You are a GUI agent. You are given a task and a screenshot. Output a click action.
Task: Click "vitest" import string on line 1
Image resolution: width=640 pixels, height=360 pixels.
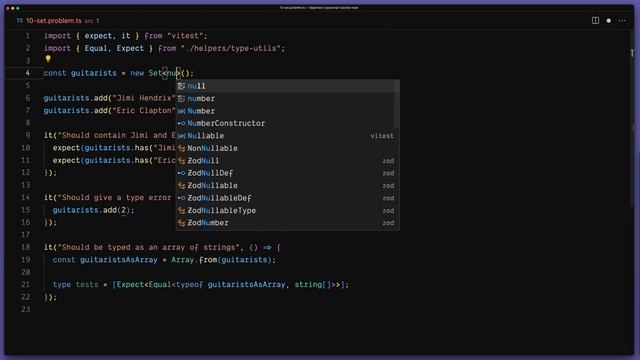184,36
